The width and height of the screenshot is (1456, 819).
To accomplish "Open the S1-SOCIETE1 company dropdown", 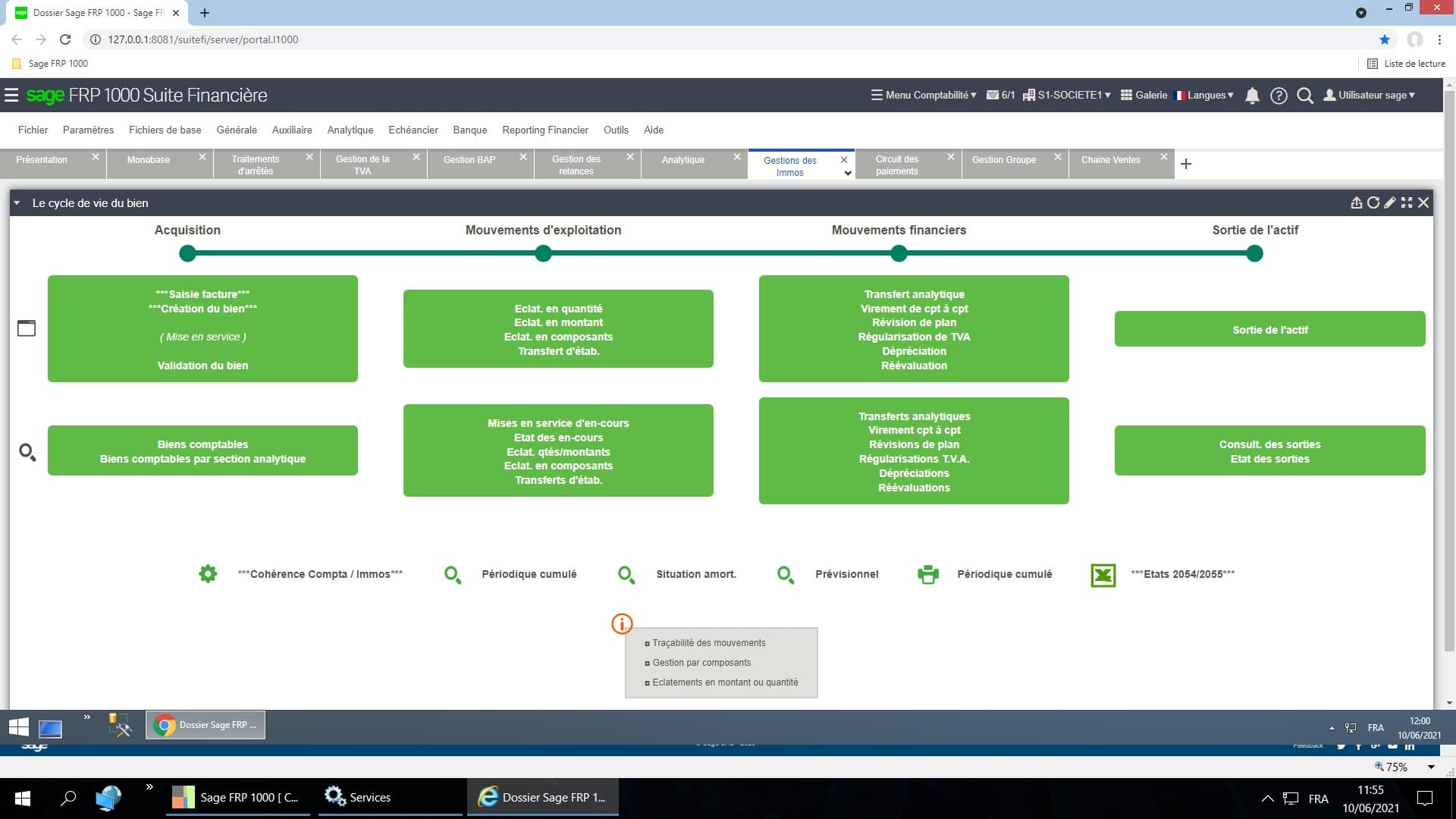I will point(1067,96).
